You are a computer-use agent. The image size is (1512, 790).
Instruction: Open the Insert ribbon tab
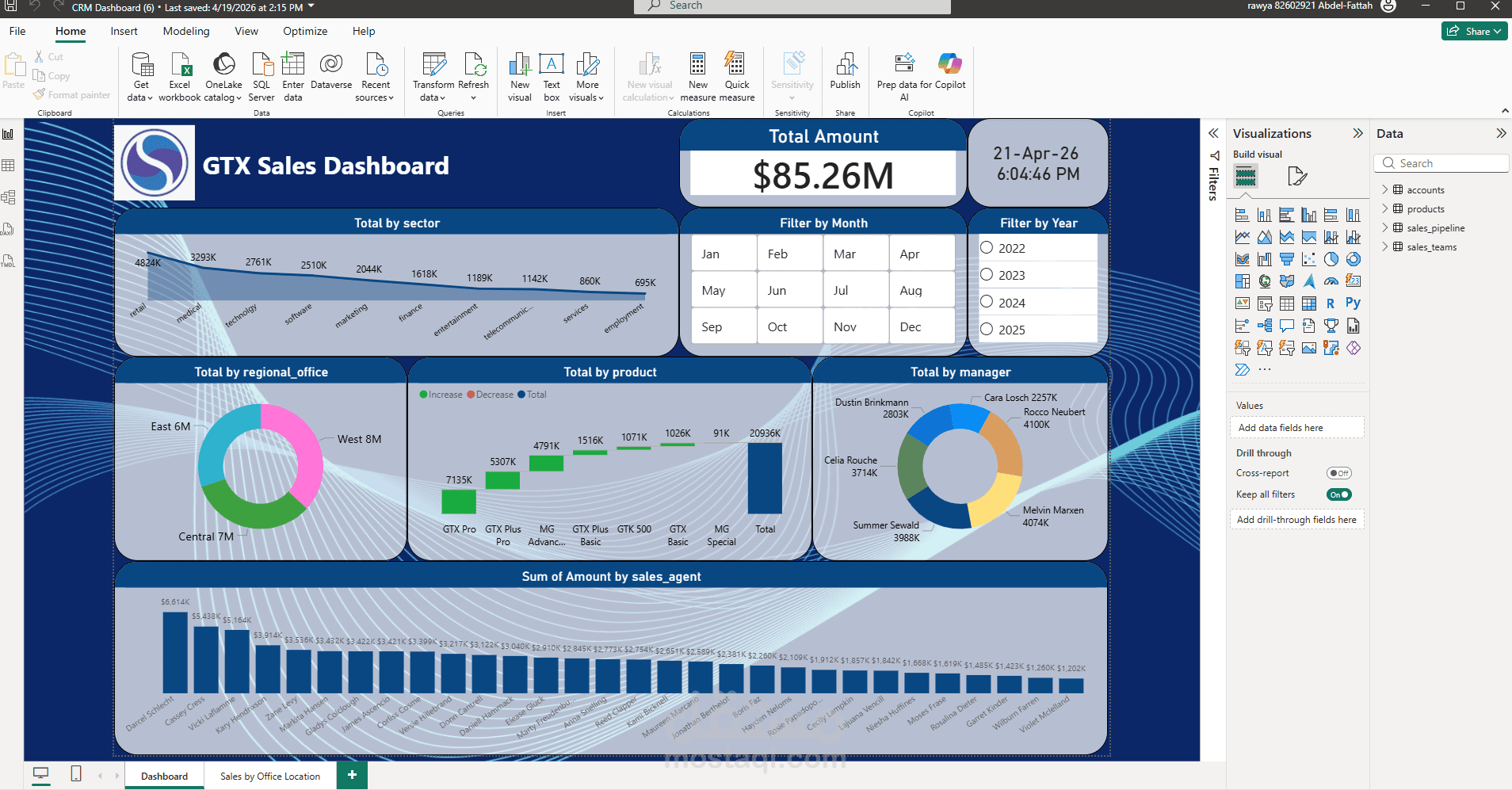tap(124, 31)
